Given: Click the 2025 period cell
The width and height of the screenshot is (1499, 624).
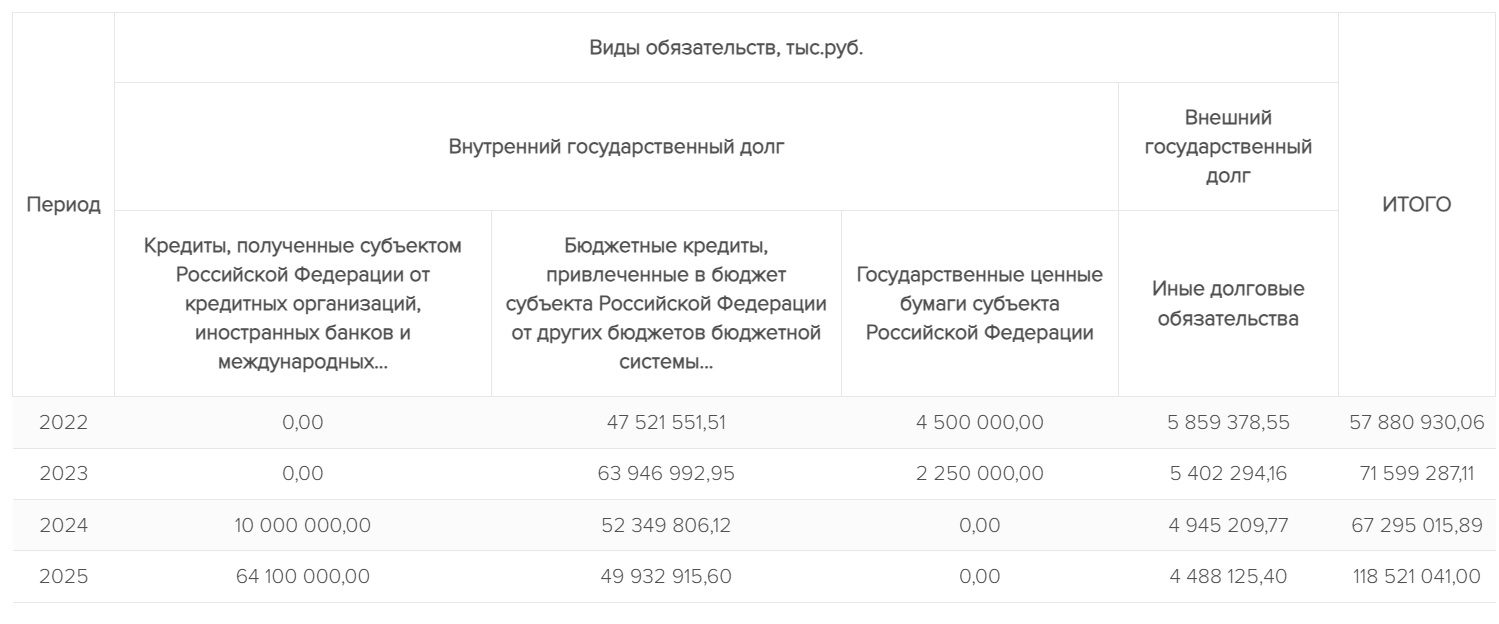Looking at the screenshot, I should tap(63, 577).
